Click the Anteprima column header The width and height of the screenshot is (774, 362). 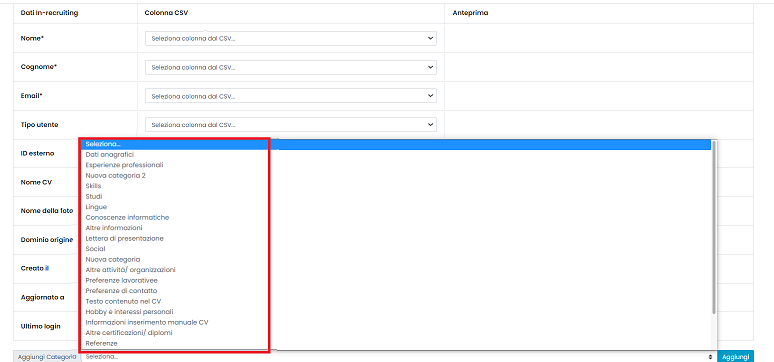(x=470, y=13)
